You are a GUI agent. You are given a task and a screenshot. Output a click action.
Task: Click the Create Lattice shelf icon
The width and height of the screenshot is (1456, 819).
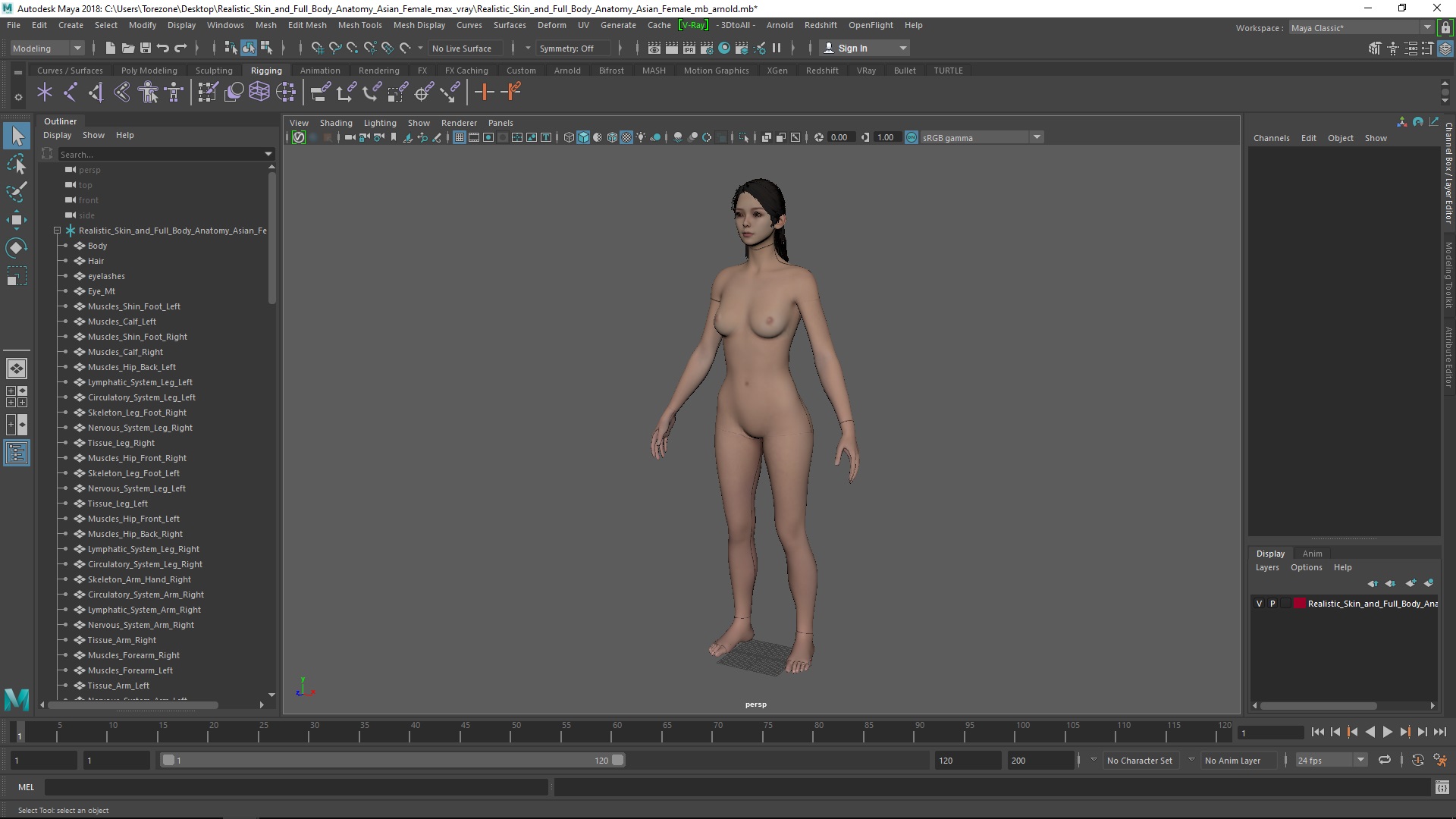(x=259, y=93)
